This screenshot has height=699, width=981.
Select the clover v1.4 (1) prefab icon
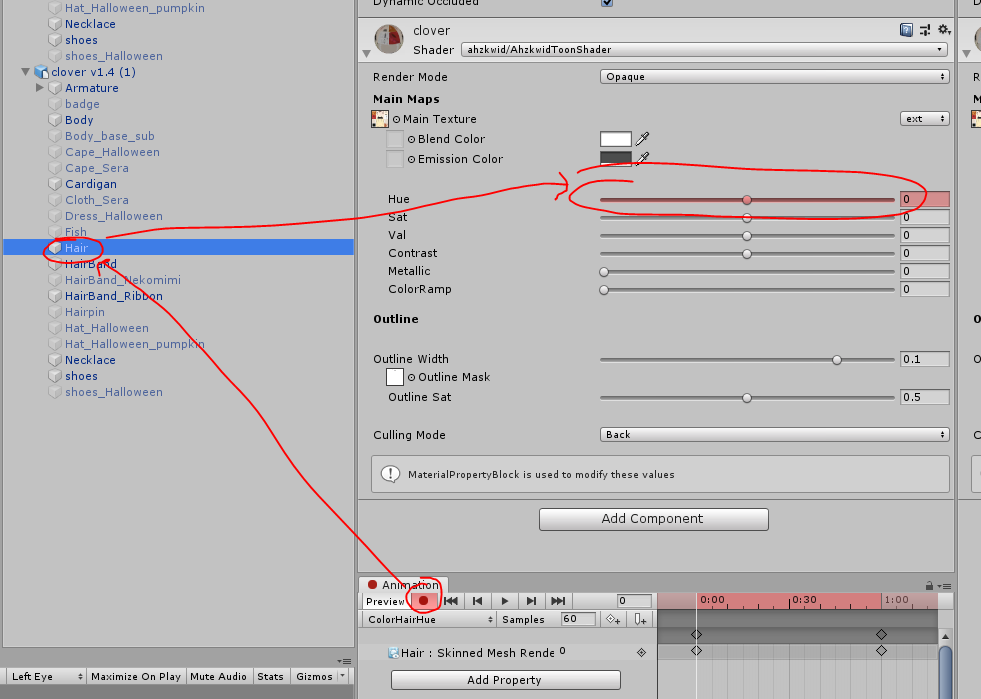(x=41, y=72)
